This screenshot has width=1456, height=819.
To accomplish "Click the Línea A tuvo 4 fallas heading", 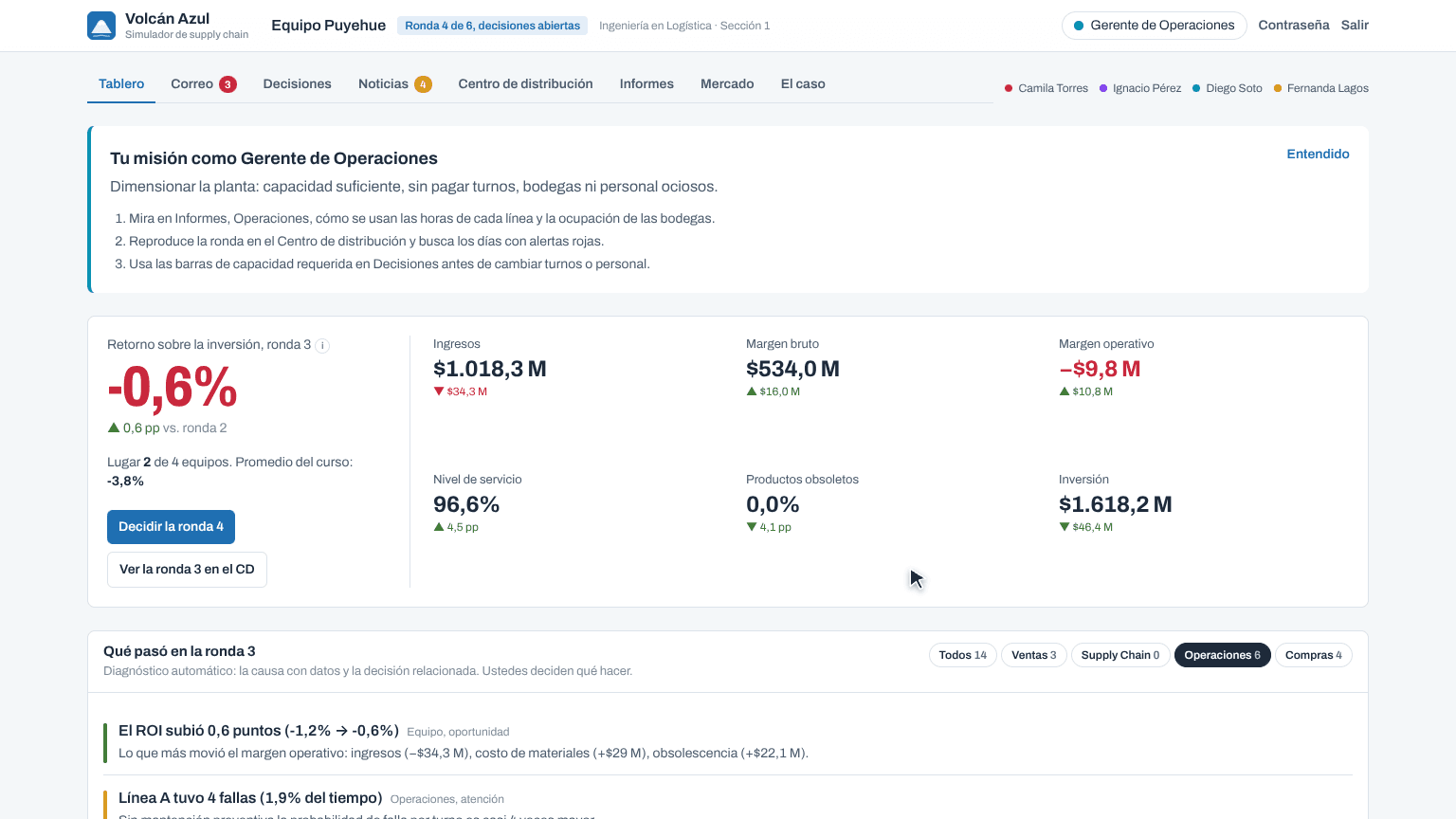I will click(x=250, y=798).
